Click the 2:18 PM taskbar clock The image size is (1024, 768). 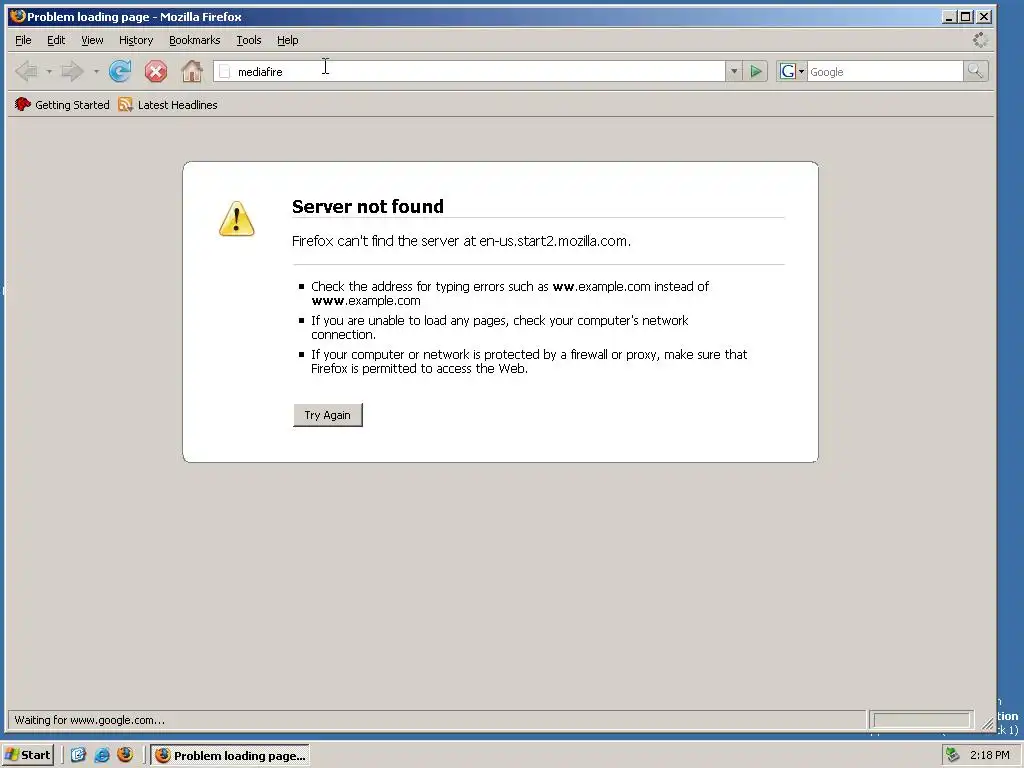click(989, 755)
